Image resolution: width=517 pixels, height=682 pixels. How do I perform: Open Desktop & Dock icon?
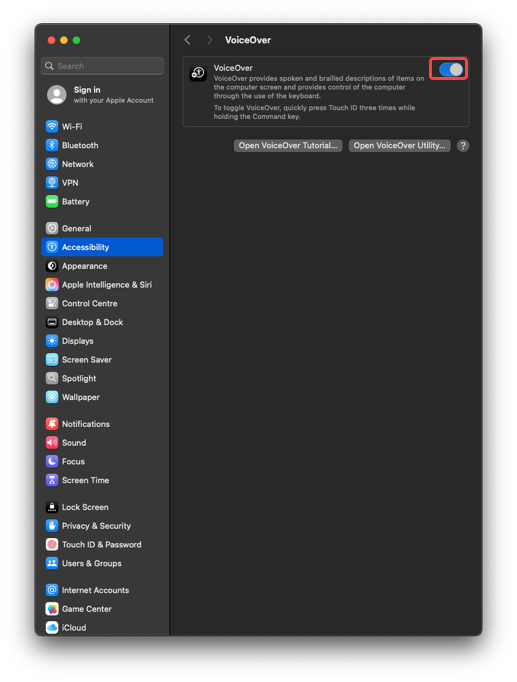pyautogui.click(x=52, y=322)
